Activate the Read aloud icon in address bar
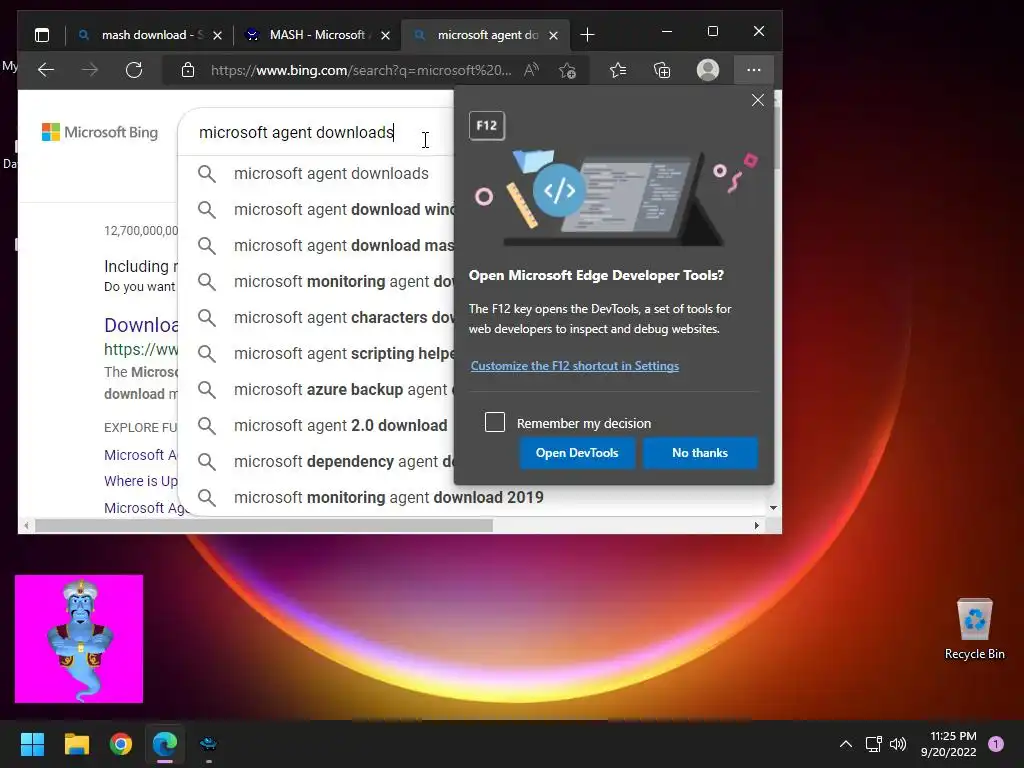The width and height of the screenshot is (1024, 768). (531, 70)
